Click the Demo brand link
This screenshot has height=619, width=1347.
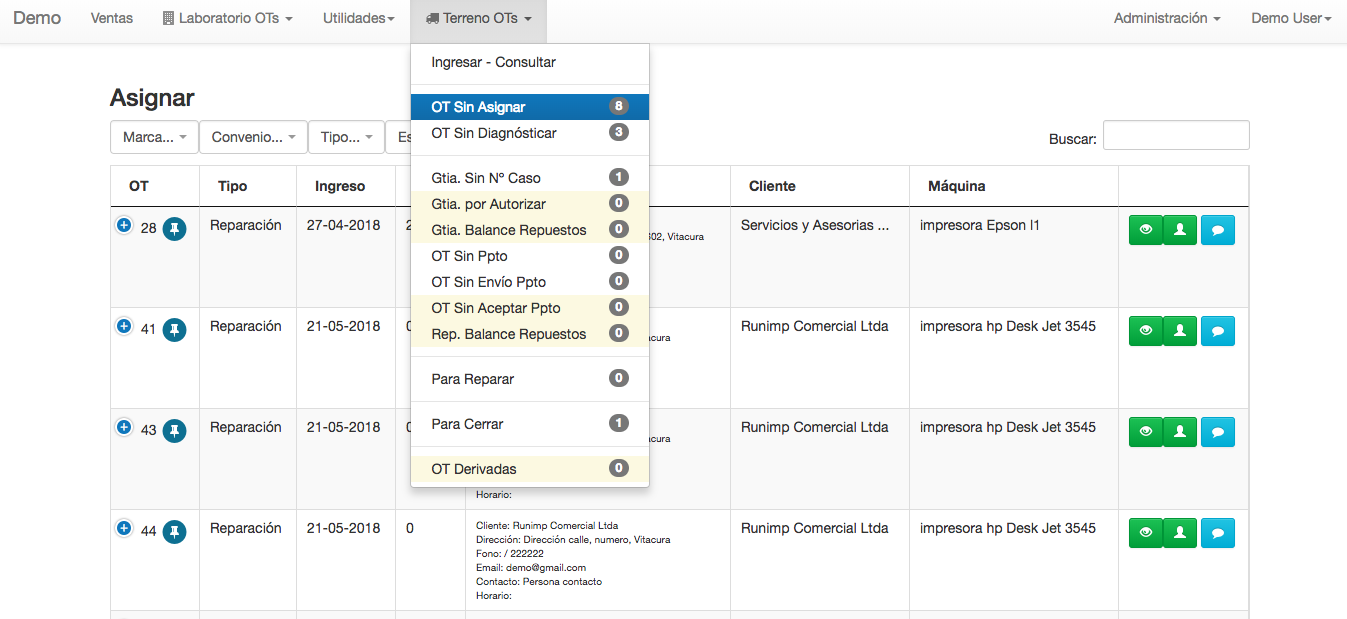(x=37, y=18)
